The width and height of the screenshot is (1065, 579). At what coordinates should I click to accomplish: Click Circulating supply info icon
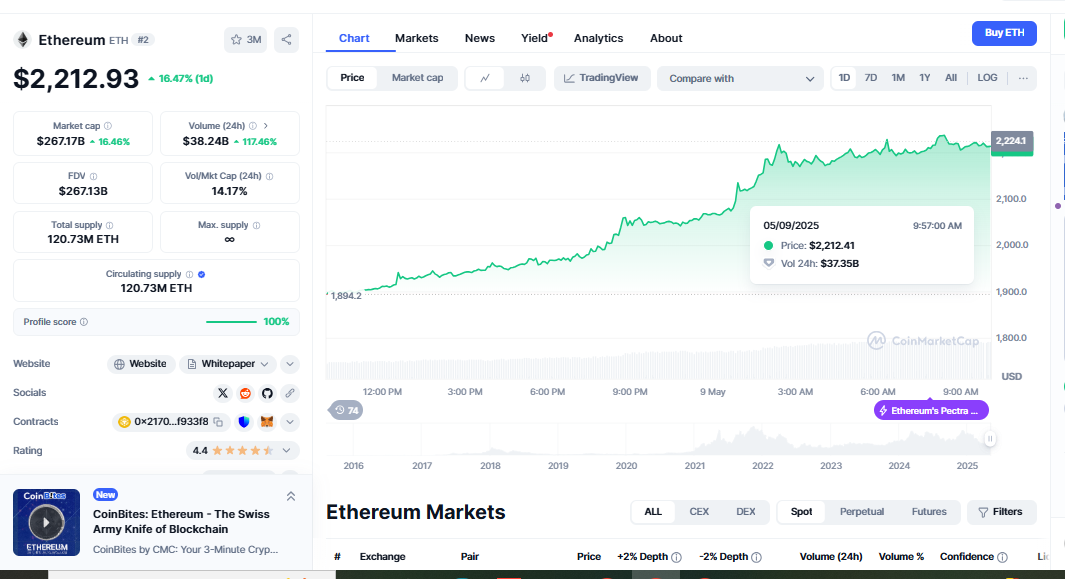189,274
